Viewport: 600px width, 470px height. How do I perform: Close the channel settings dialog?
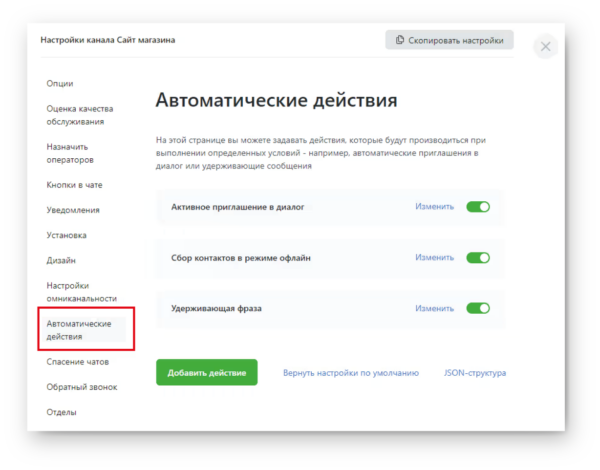[x=545, y=47]
